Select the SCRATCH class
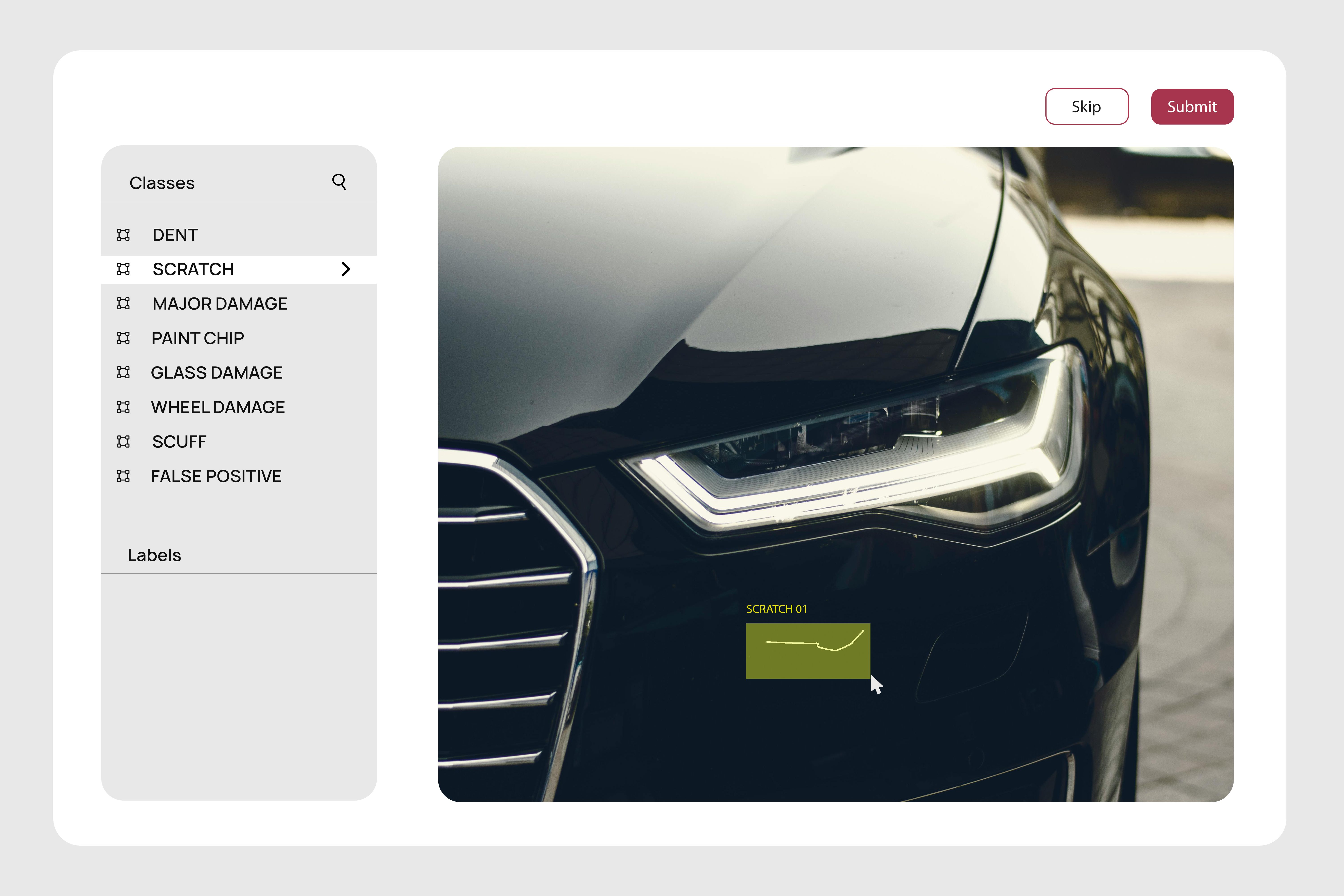Screen dimensions: 1344x896 pyautogui.click(x=239, y=270)
